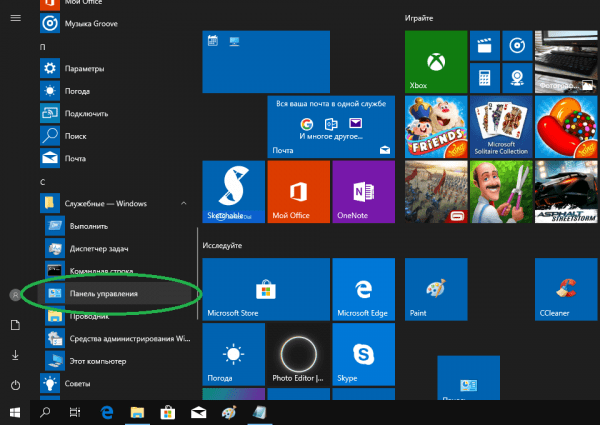Click the Исследуйте group header
The height and width of the screenshot is (425, 600).
tap(222, 246)
